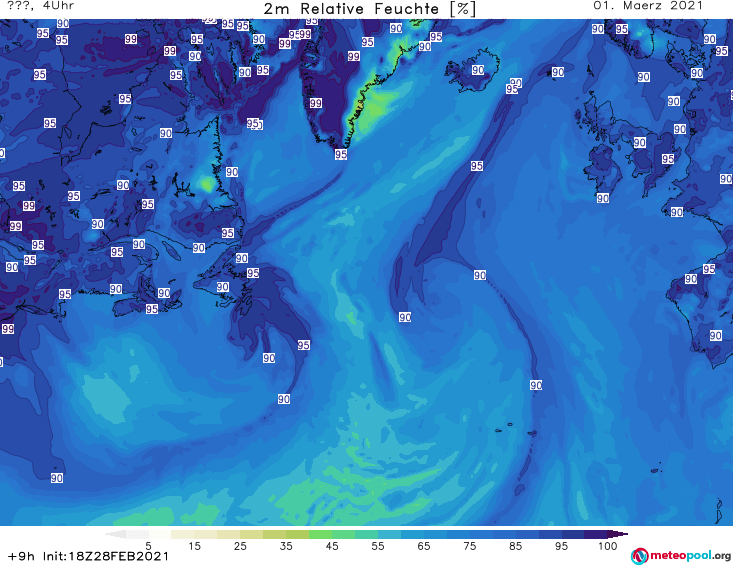
Task: Click the "???, 4Uhr" time label
Action: [41, 6]
